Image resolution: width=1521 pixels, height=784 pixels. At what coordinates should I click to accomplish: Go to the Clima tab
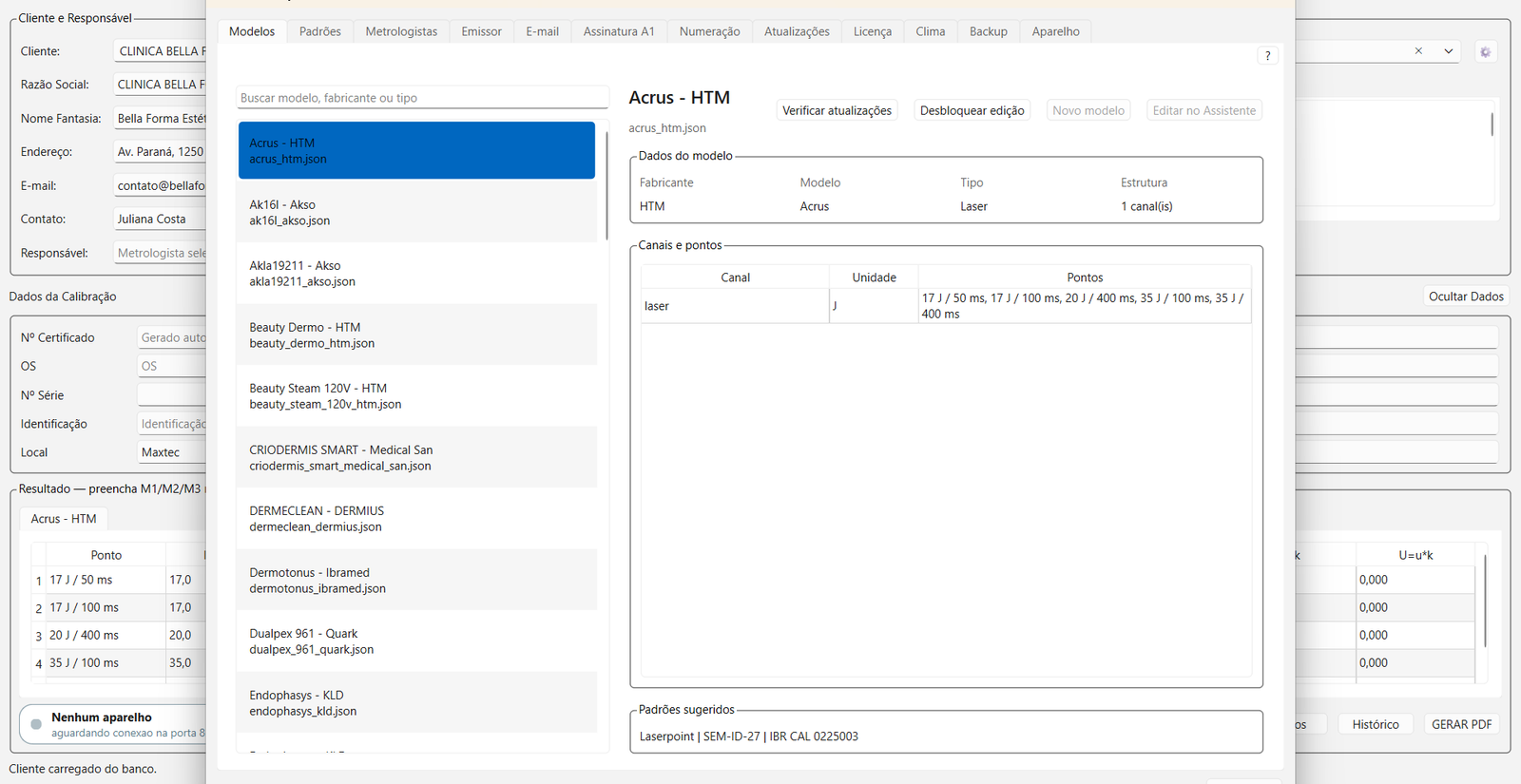click(x=931, y=31)
